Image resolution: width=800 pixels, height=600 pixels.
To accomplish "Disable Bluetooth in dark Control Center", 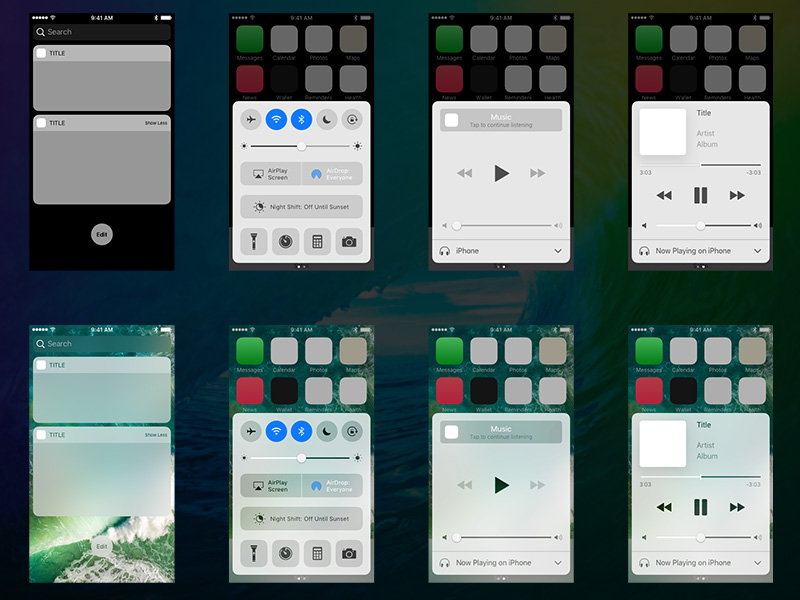I will 302,119.
